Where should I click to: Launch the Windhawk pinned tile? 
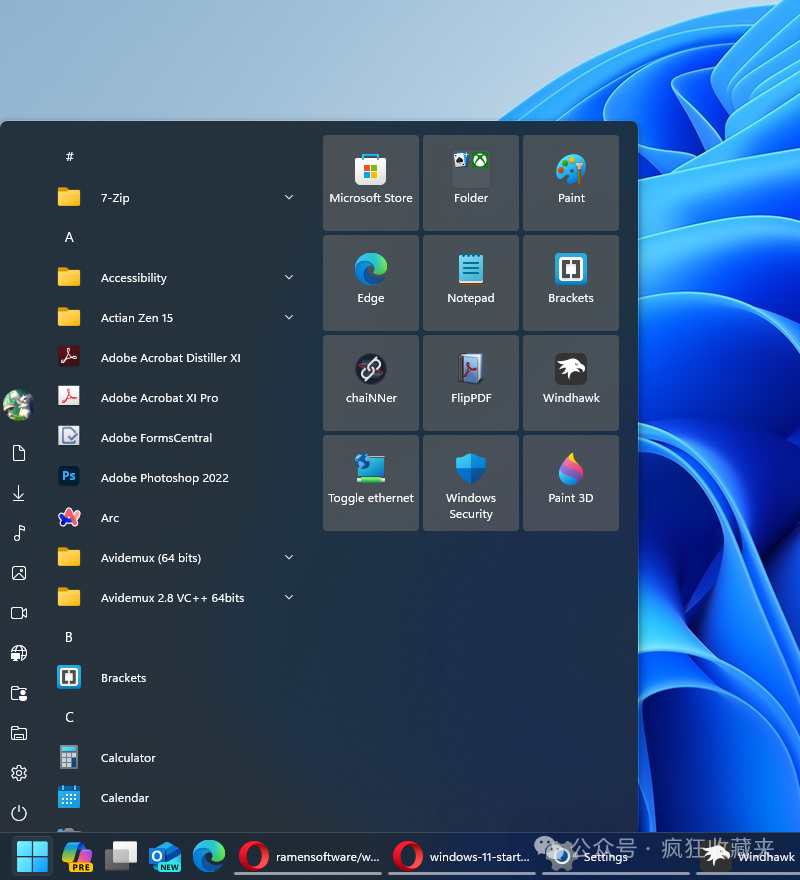[570, 383]
